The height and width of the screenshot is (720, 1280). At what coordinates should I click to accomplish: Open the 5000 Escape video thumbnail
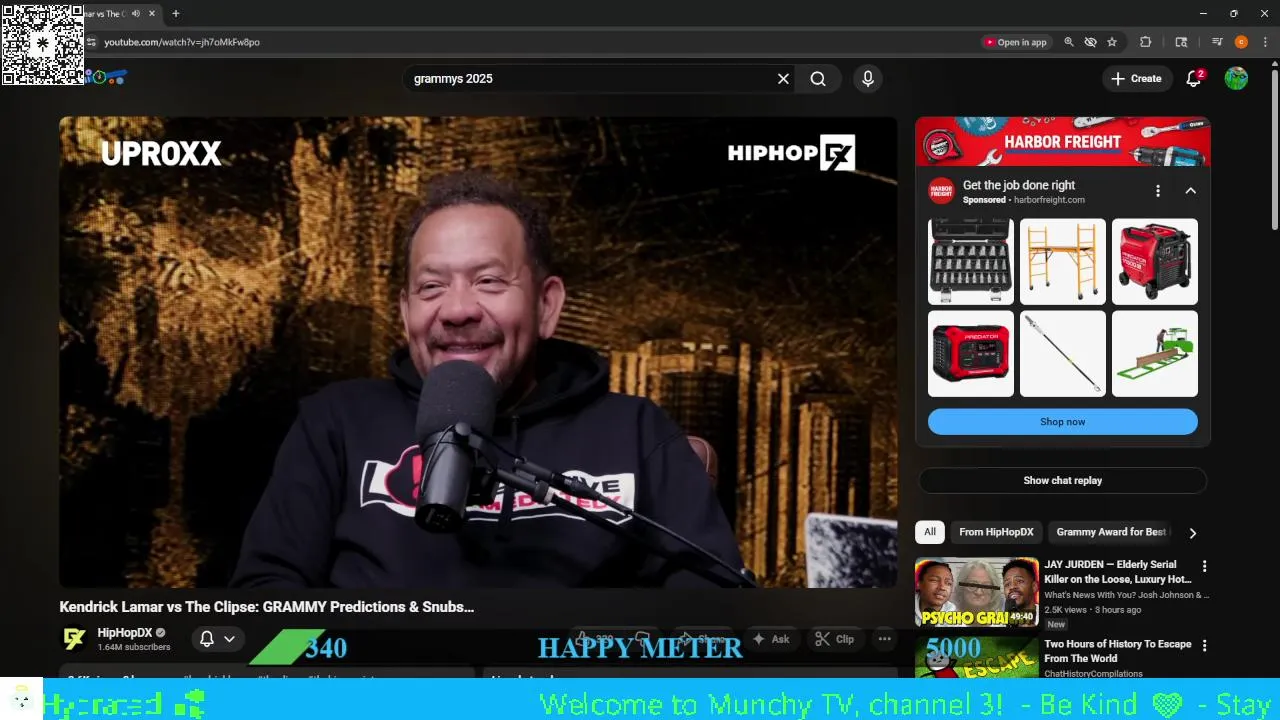click(x=977, y=658)
